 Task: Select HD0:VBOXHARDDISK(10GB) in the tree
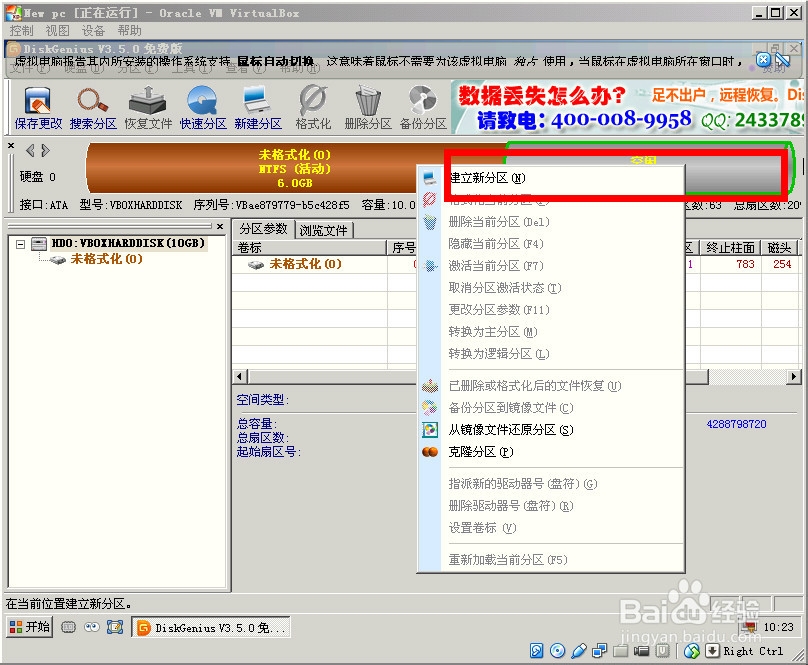[x=128, y=243]
